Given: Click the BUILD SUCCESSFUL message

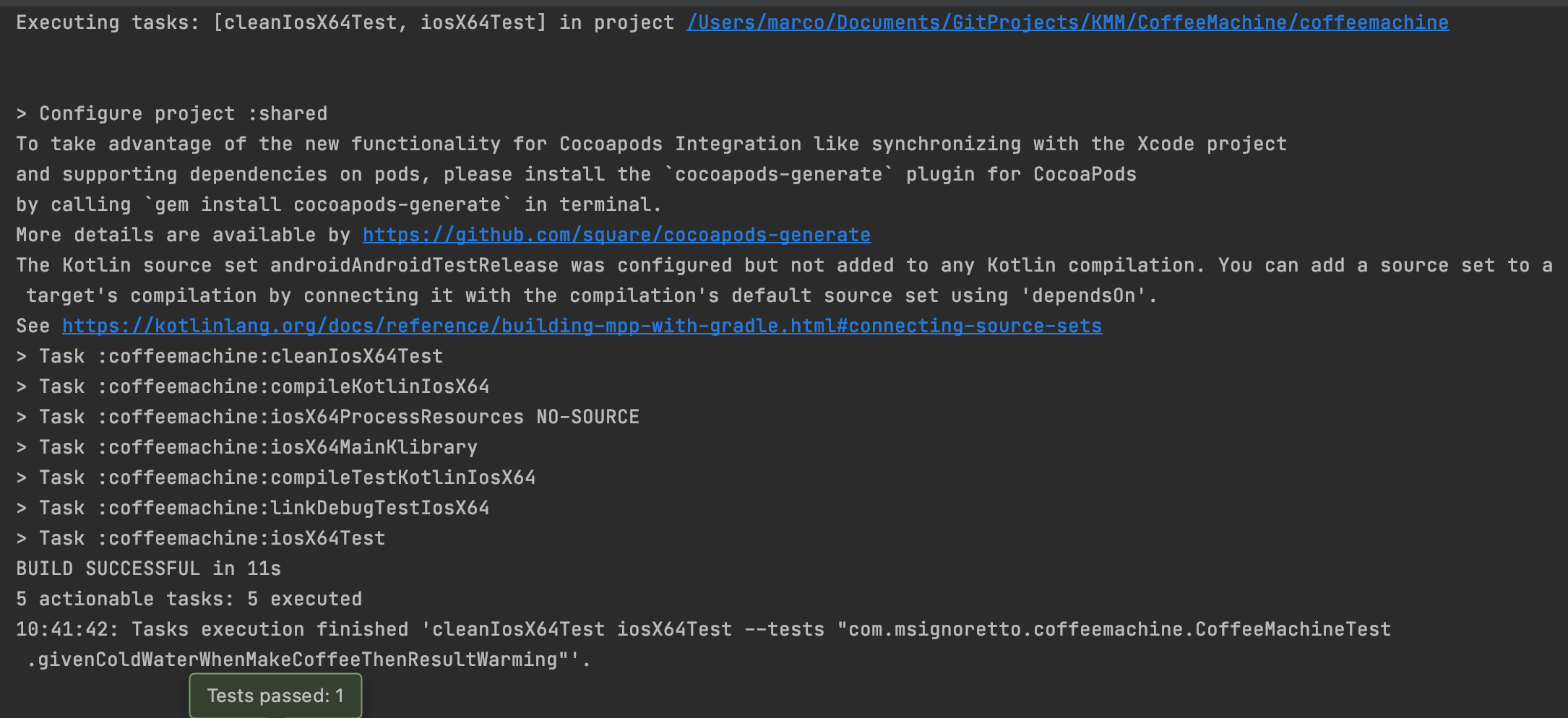Looking at the screenshot, I should tap(147, 568).
